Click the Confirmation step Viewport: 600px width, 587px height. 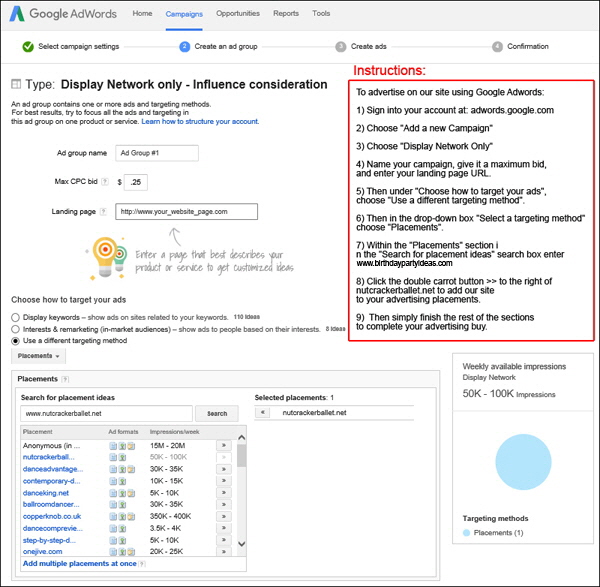(x=528, y=47)
